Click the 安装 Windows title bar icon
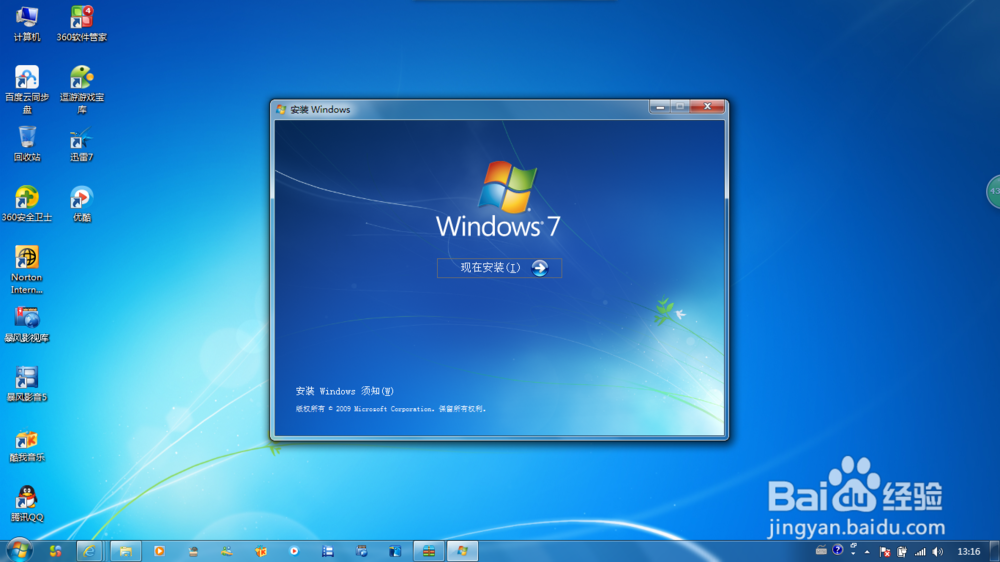1000x562 pixels. point(281,110)
